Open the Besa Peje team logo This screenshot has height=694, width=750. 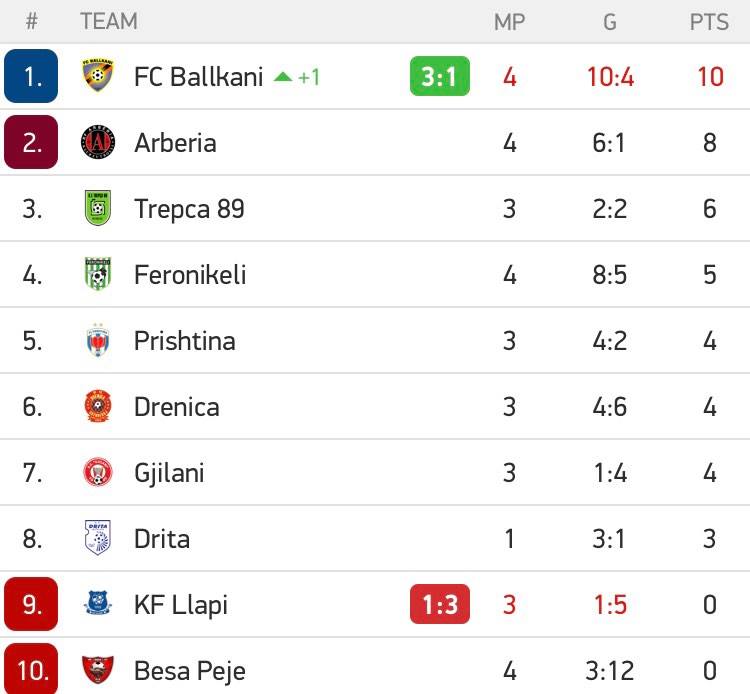(98, 670)
